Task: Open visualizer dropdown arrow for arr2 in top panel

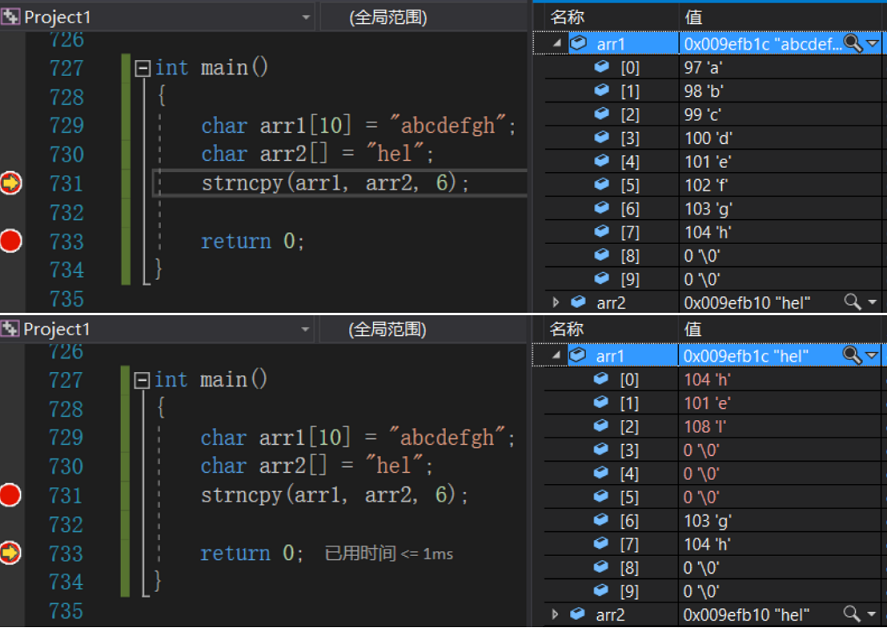Action: (873, 303)
